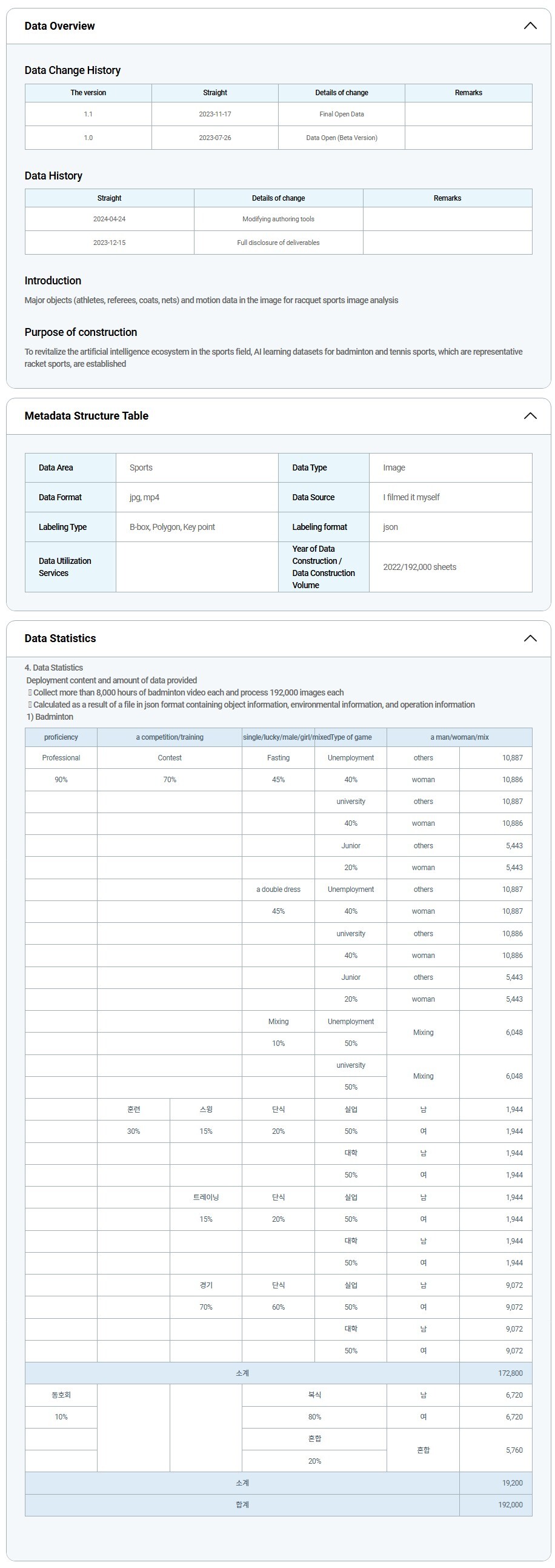The image size is (555, 1568).
Task: Collapse the Data Statistics section chevron
Action: pos(530,638)
